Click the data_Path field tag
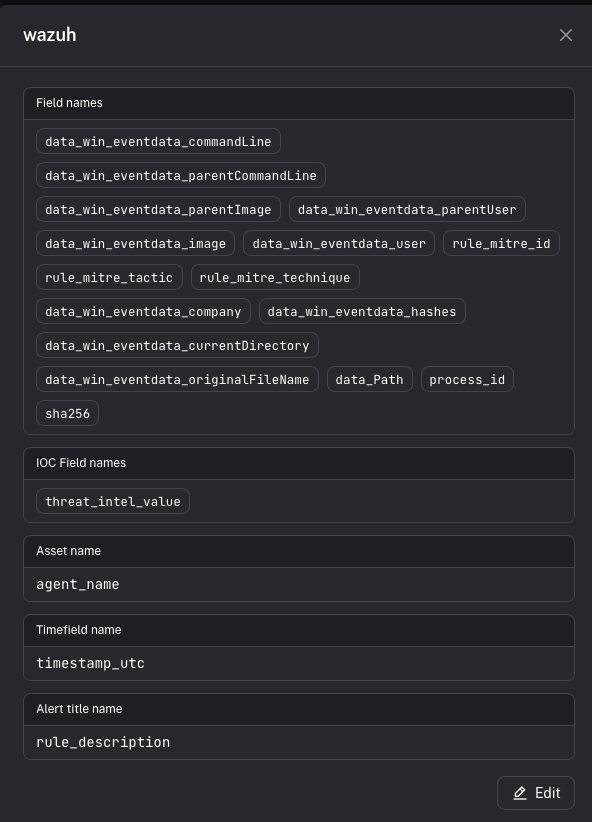The width and height of the screenshot is (592, 822). (x=369, y=379)
